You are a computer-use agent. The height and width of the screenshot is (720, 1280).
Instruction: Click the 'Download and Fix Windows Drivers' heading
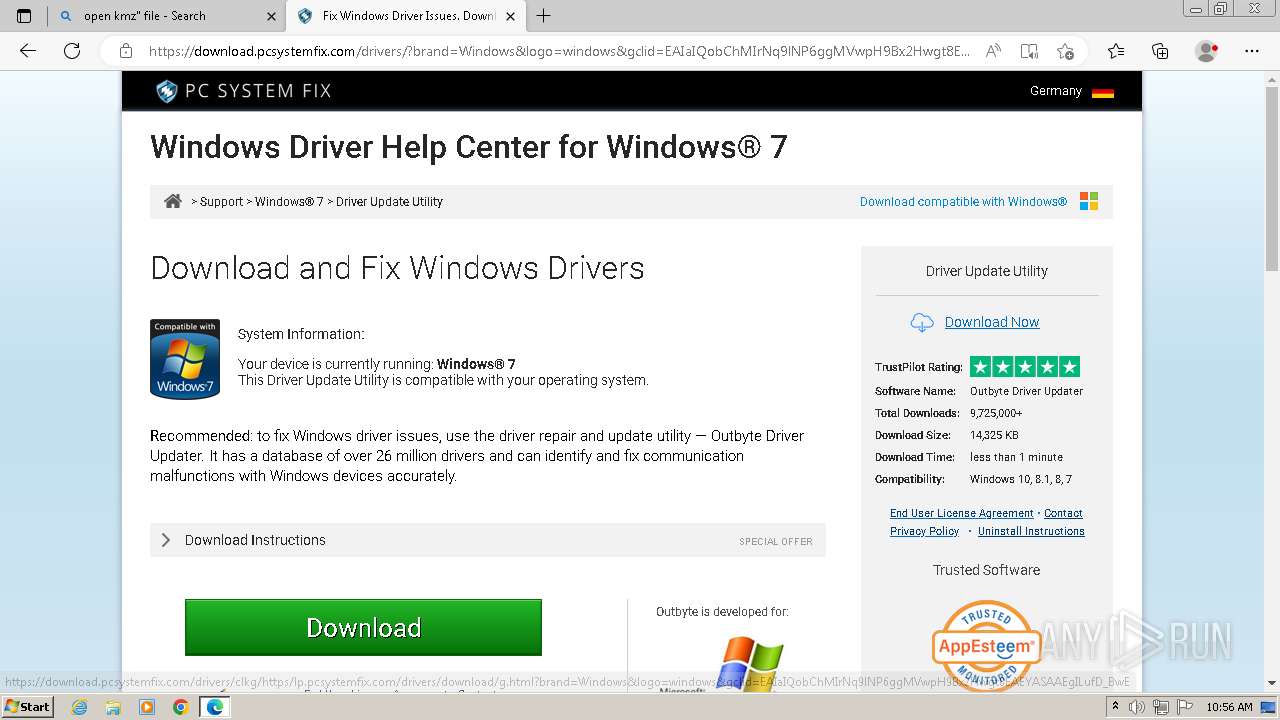(x=397, y=268)
